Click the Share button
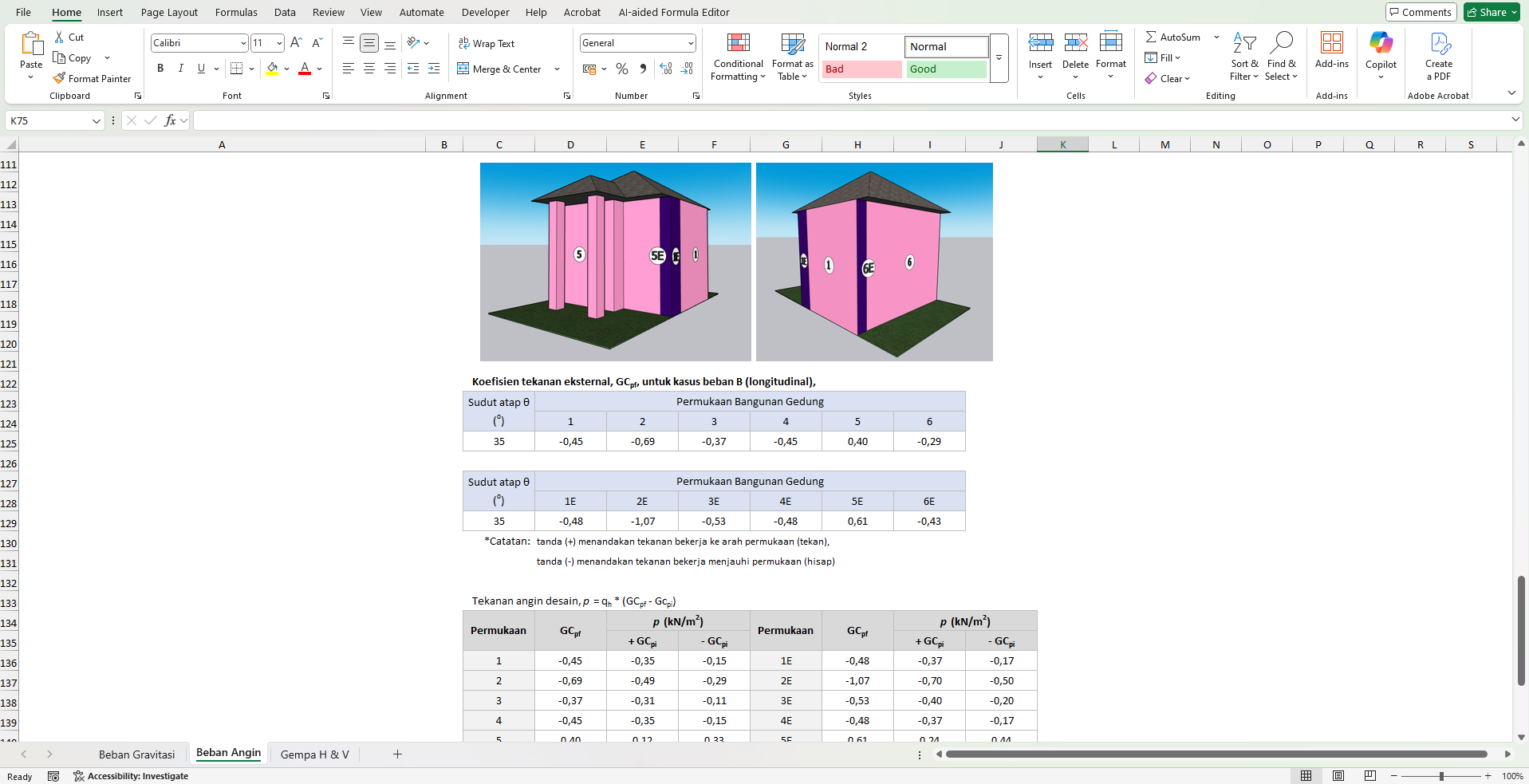Image resolution: width=1529 pixels, height=784 pixels. [x=1488, y=12]
